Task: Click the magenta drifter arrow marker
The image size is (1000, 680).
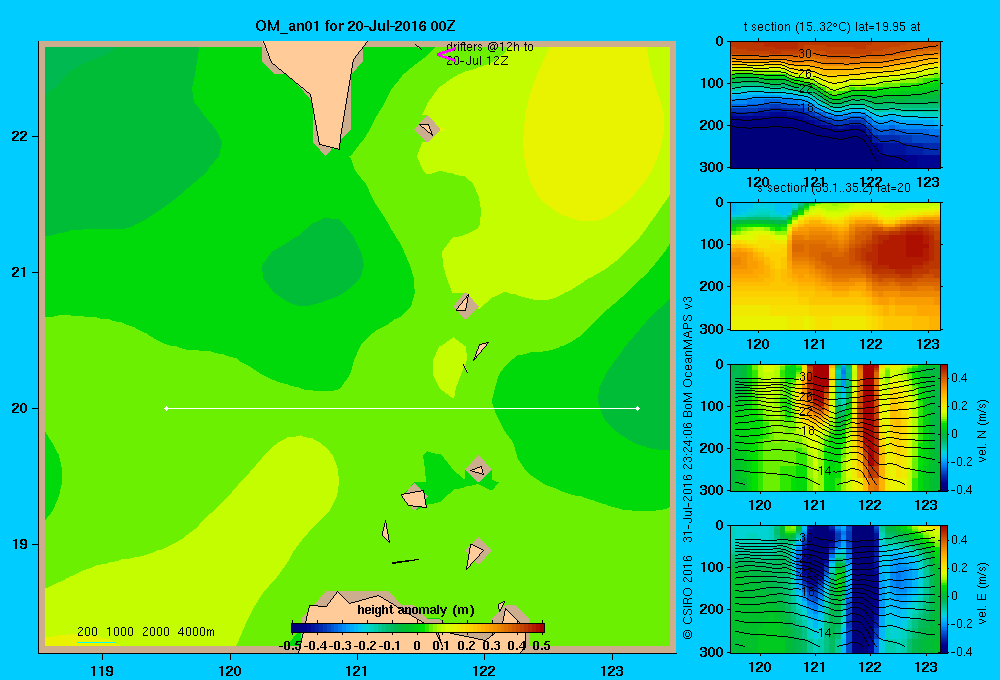Action: pos(445,54)
